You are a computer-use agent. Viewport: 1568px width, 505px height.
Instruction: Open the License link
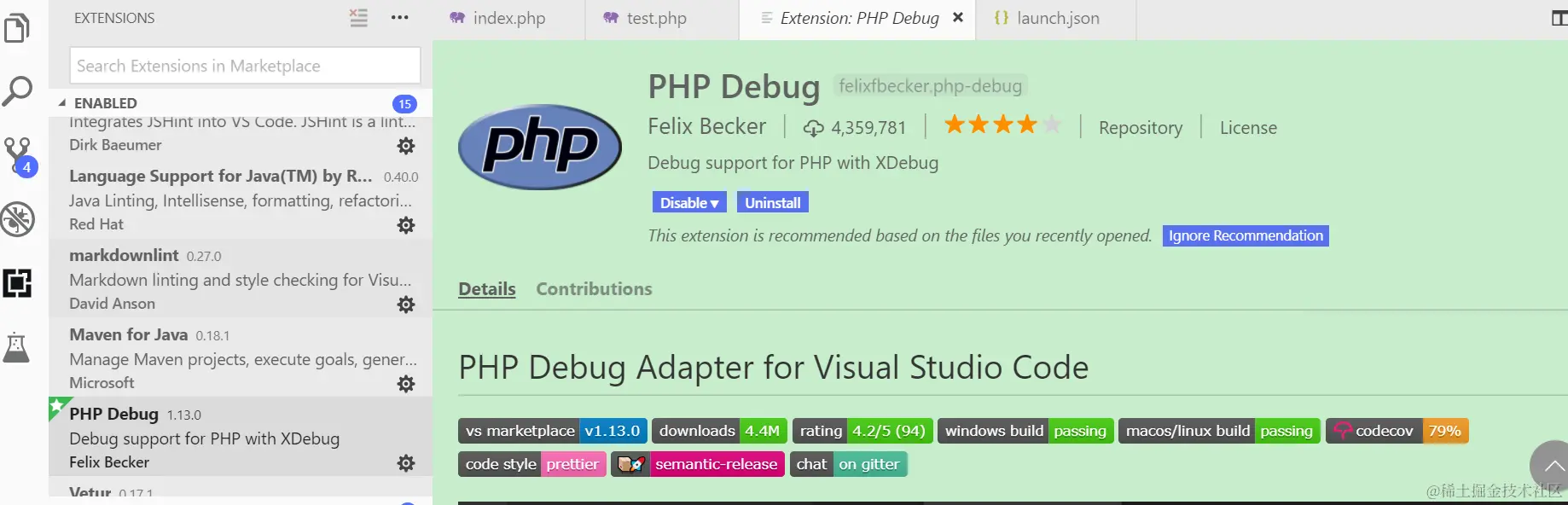coord(1248,128)
